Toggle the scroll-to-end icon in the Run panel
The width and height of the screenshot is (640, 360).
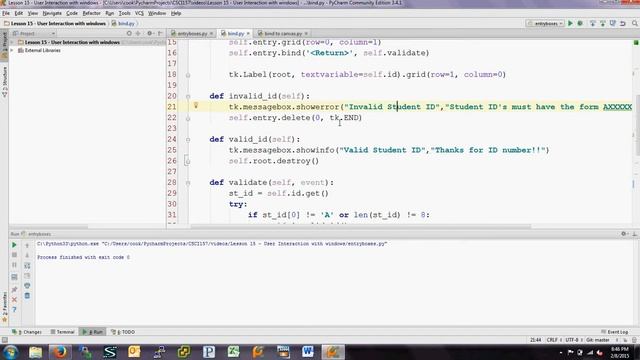pyautogui.click(x=27, y=276)
